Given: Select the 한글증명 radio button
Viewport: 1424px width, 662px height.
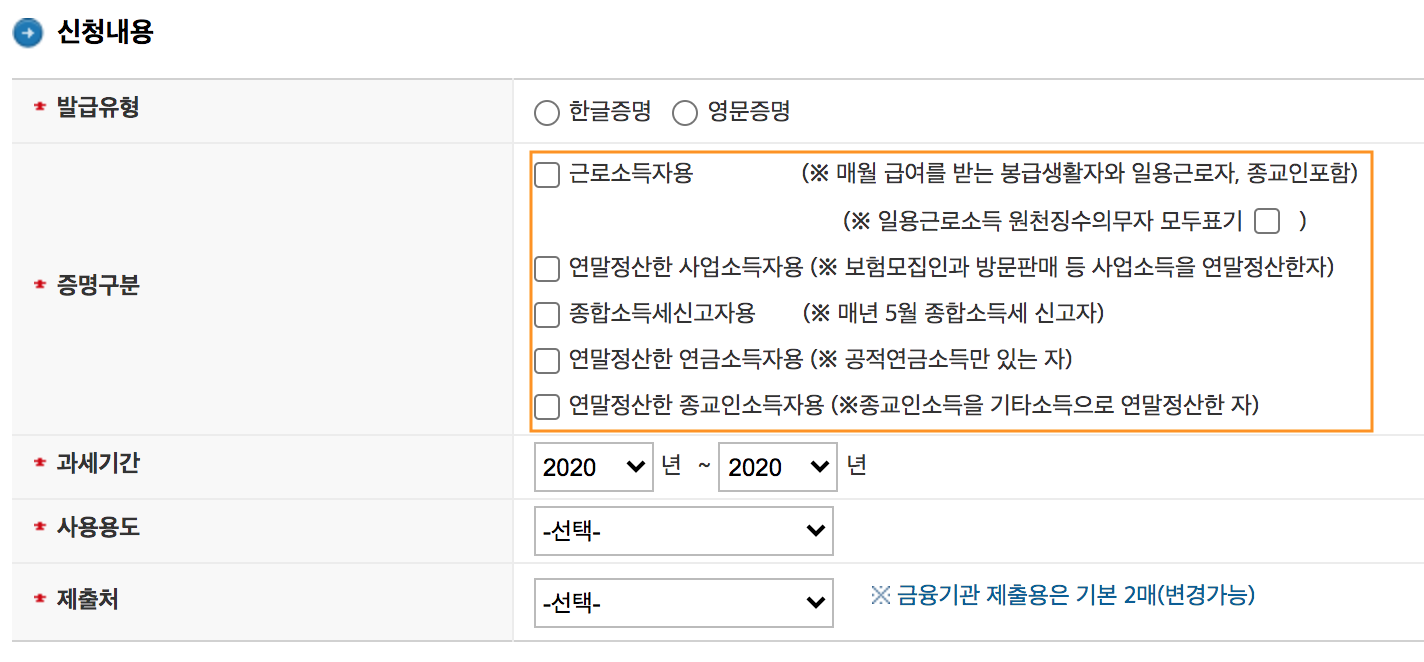Looking at the screenshot, I should coord(547,113).
